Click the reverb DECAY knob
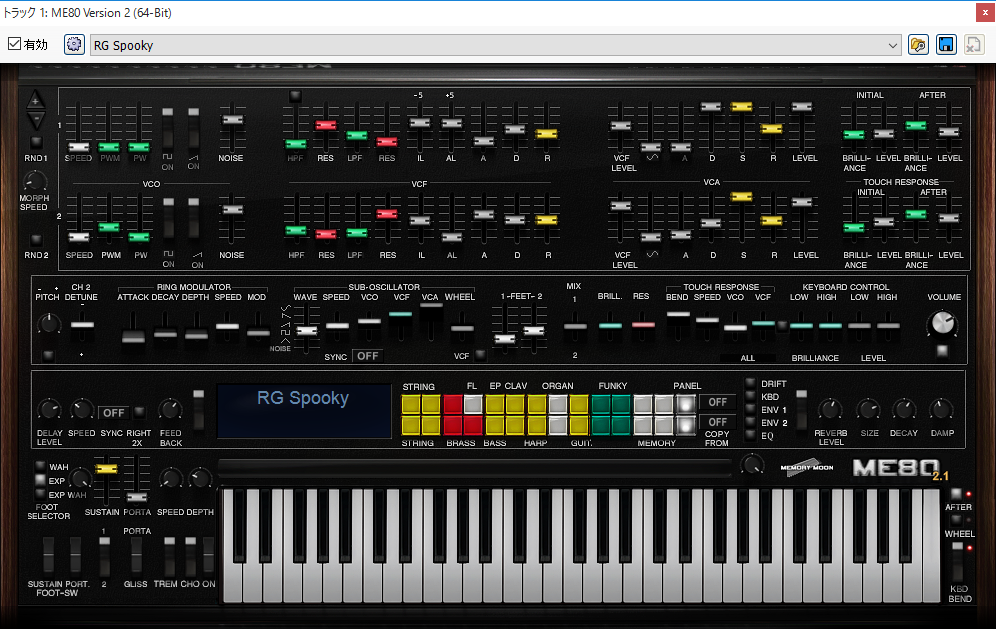996x629 pixels. [904, 410]
